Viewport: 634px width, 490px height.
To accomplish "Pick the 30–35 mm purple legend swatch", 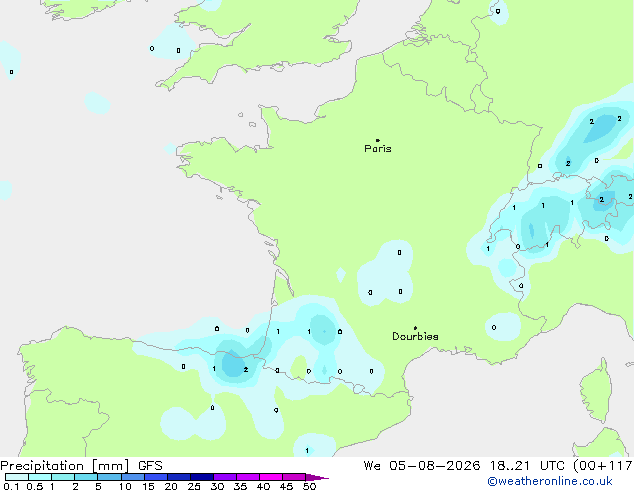I will tap(224, 477).
